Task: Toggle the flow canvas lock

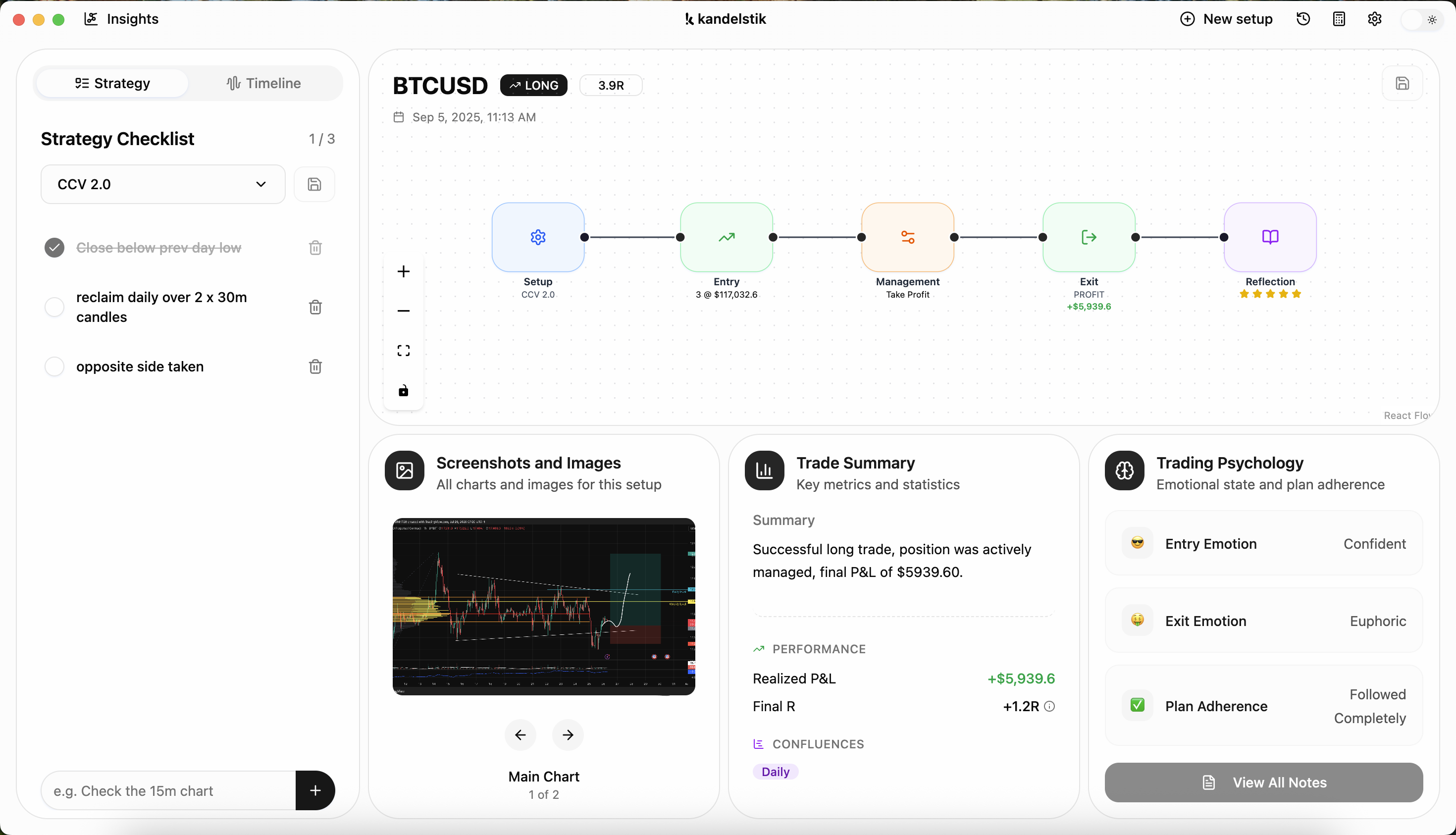Action: click(404, 391)
